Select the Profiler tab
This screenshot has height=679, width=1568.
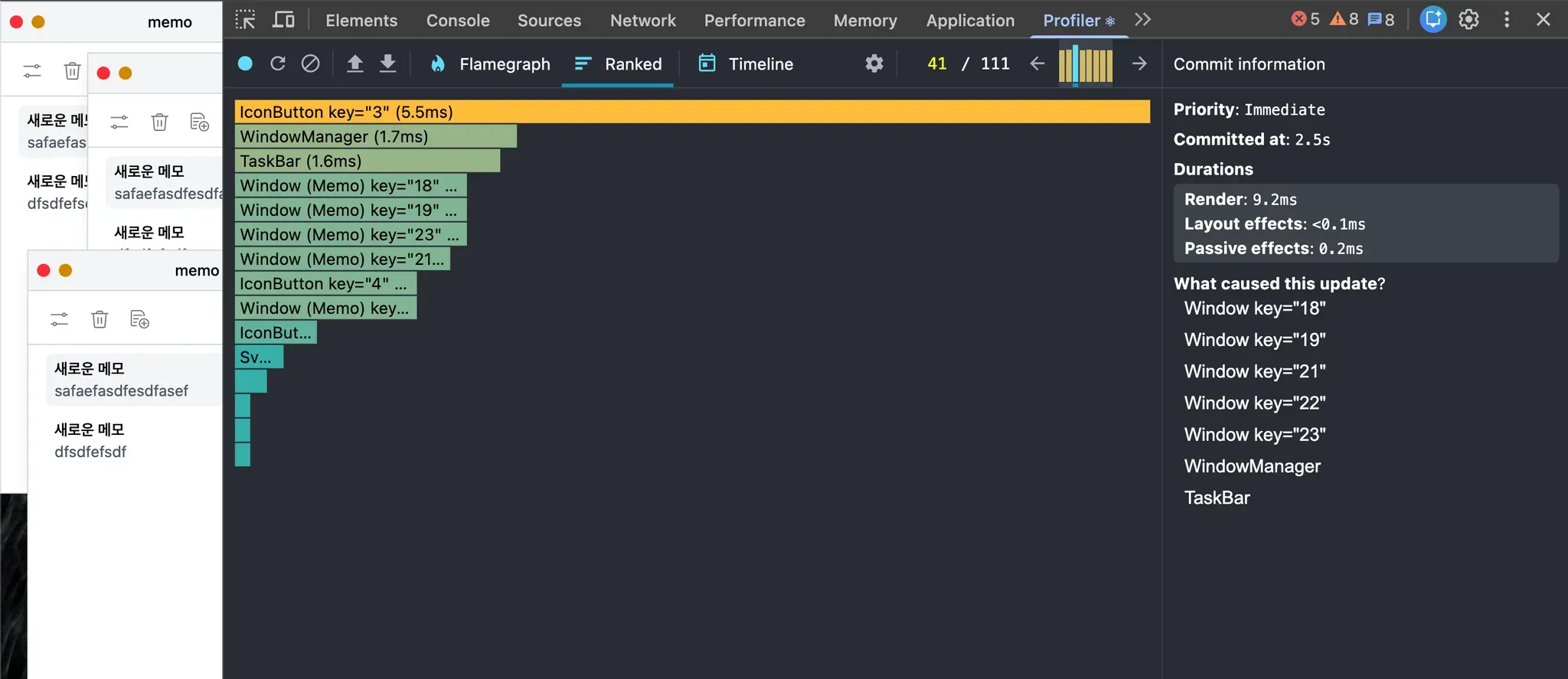point(1079,21)
